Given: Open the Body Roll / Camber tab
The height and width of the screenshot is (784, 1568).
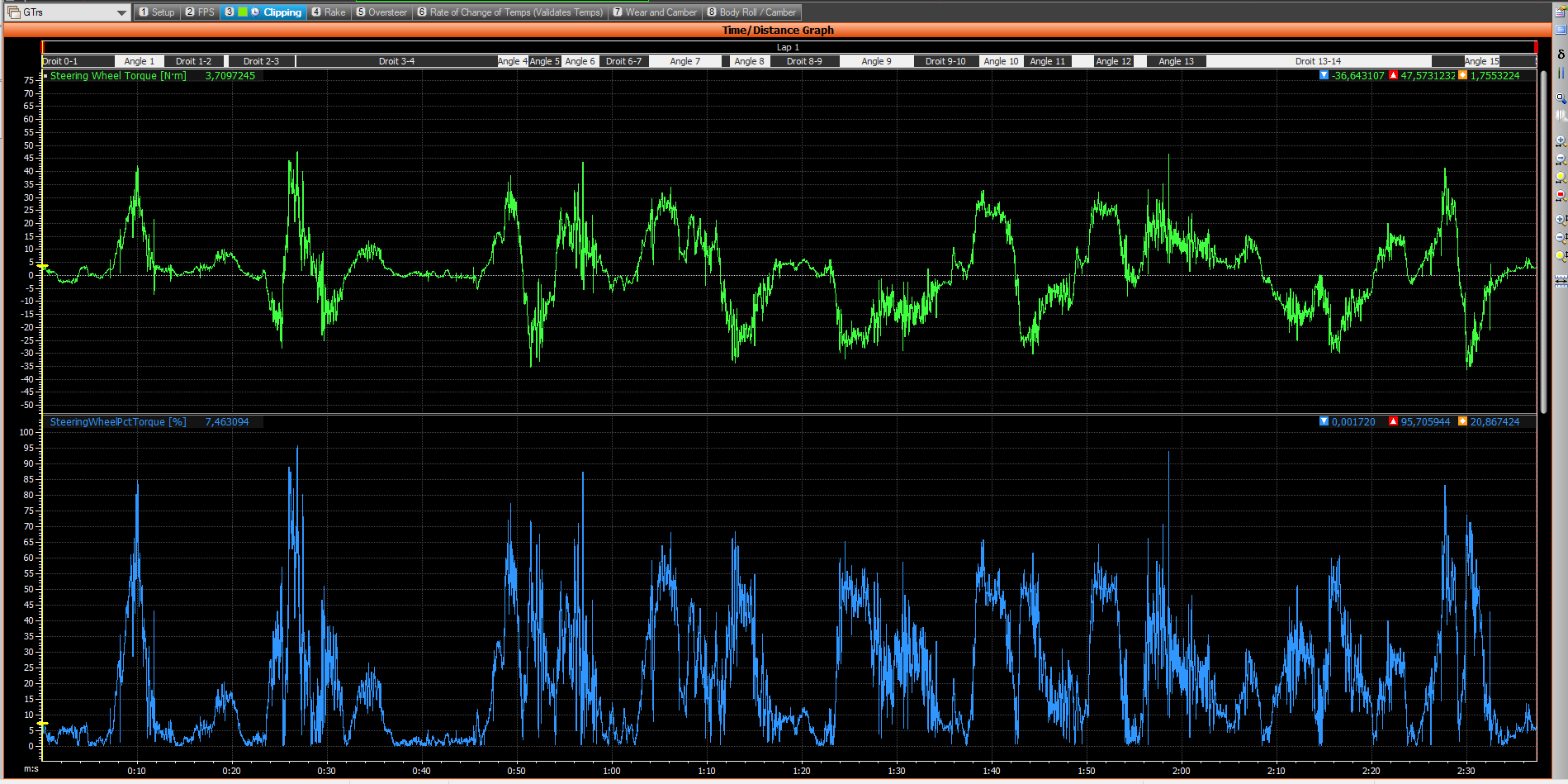Looking at the screenshot, I should click(751, 12).
